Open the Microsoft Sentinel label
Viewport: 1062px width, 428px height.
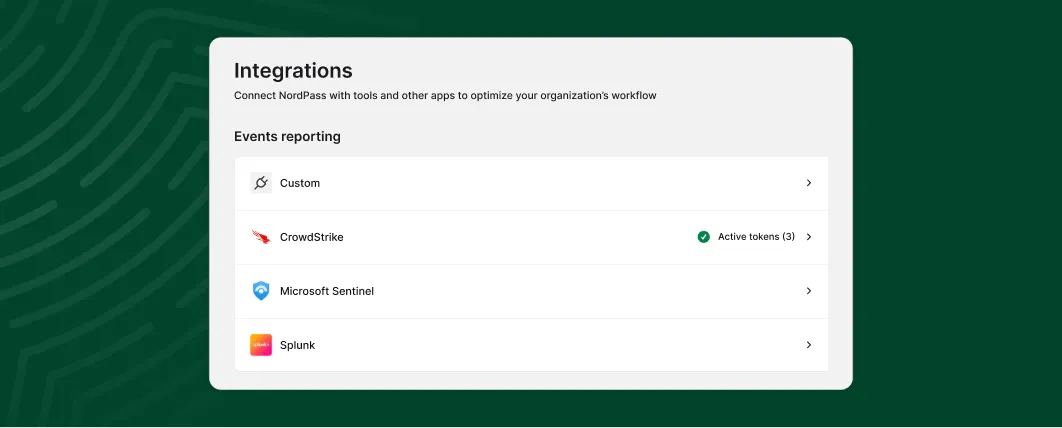pyautogui.click(x=327, y=291)
